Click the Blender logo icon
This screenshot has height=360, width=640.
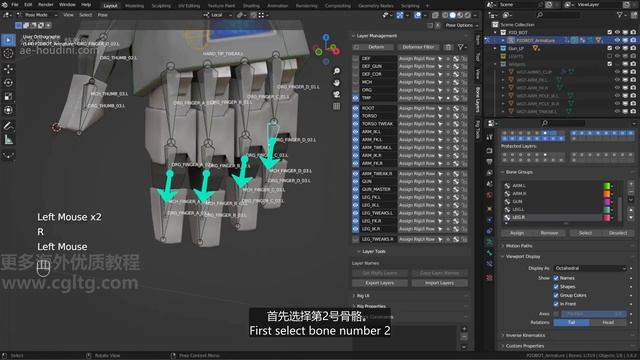point(4,4)
